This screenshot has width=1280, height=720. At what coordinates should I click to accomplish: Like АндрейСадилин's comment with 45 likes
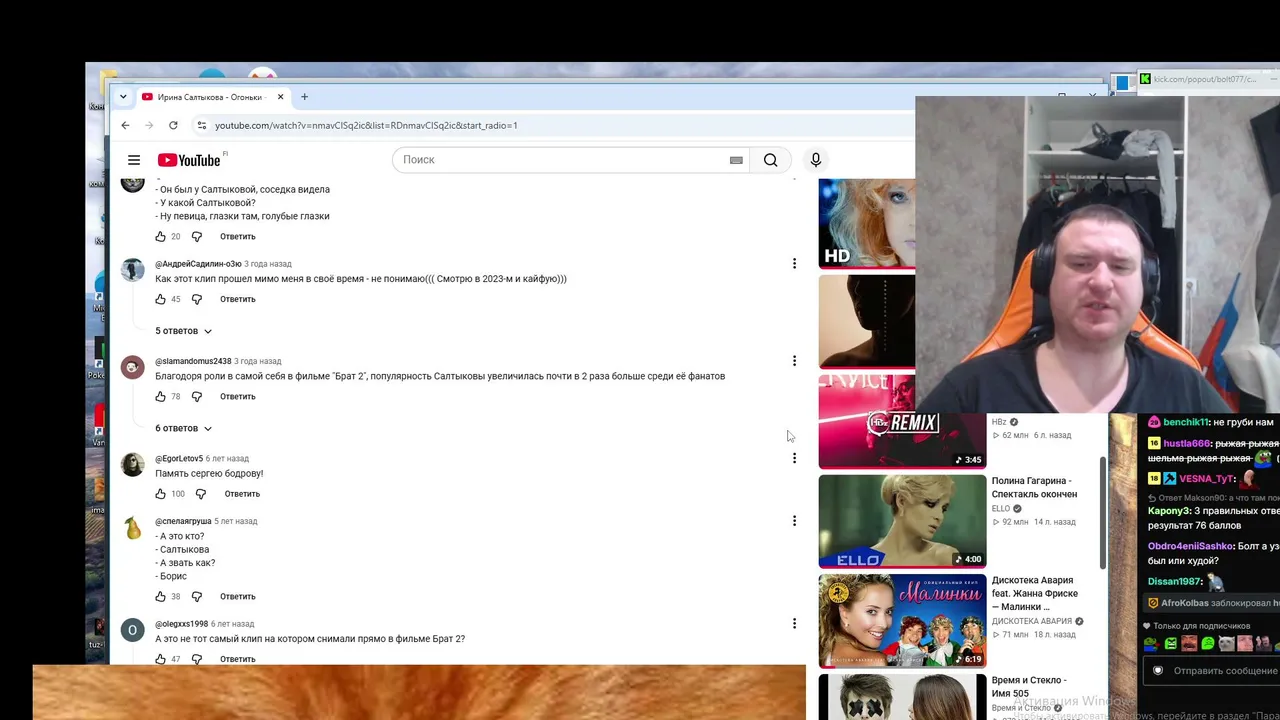click(160, 299)
